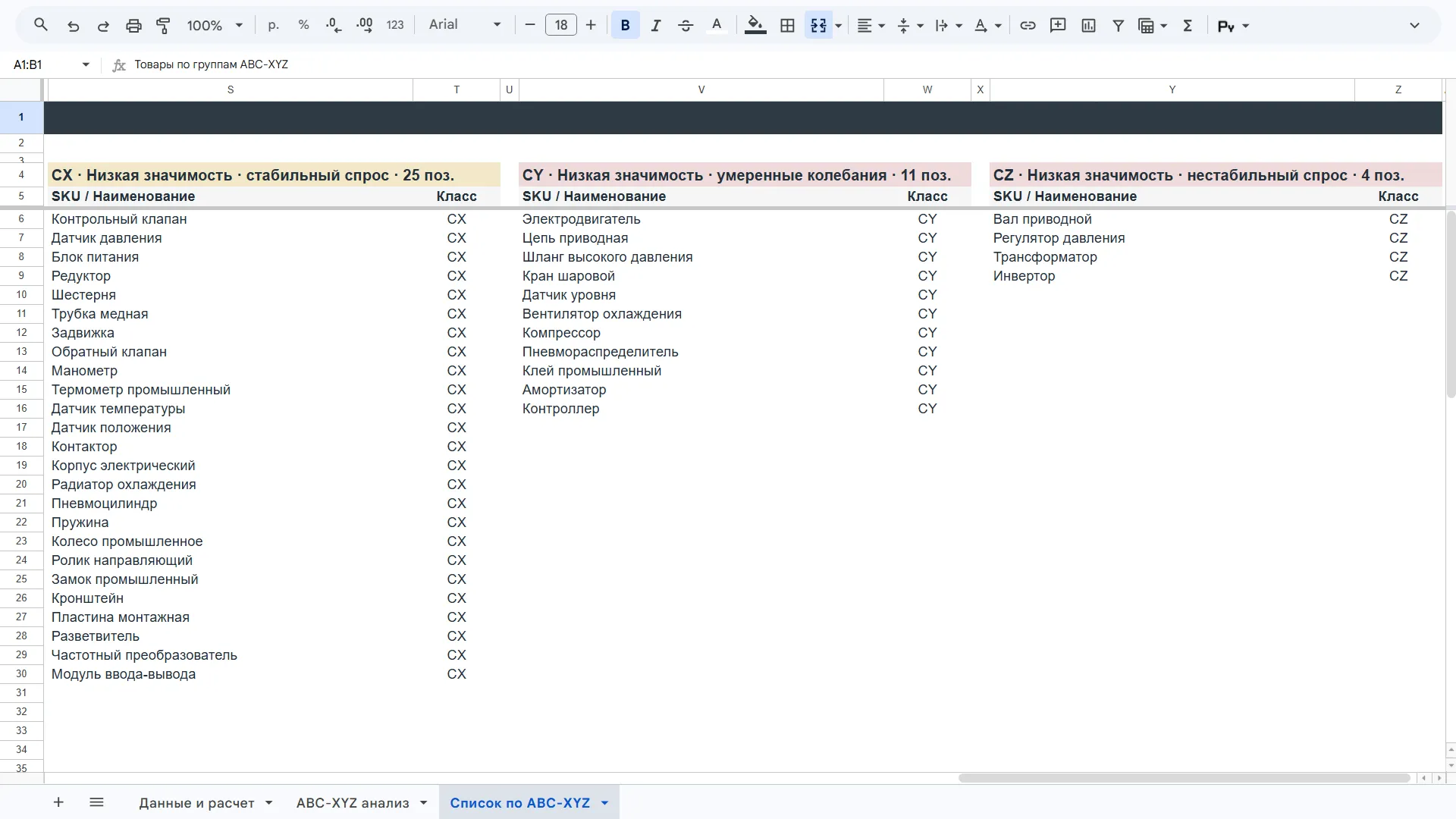Toggle Italic formatting

(656, 25)
